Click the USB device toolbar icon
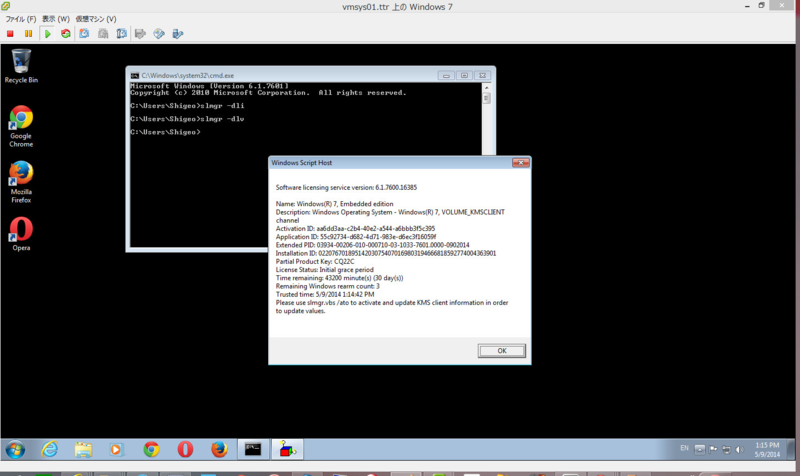Screen dimensions: 800x476 (178, 34)
